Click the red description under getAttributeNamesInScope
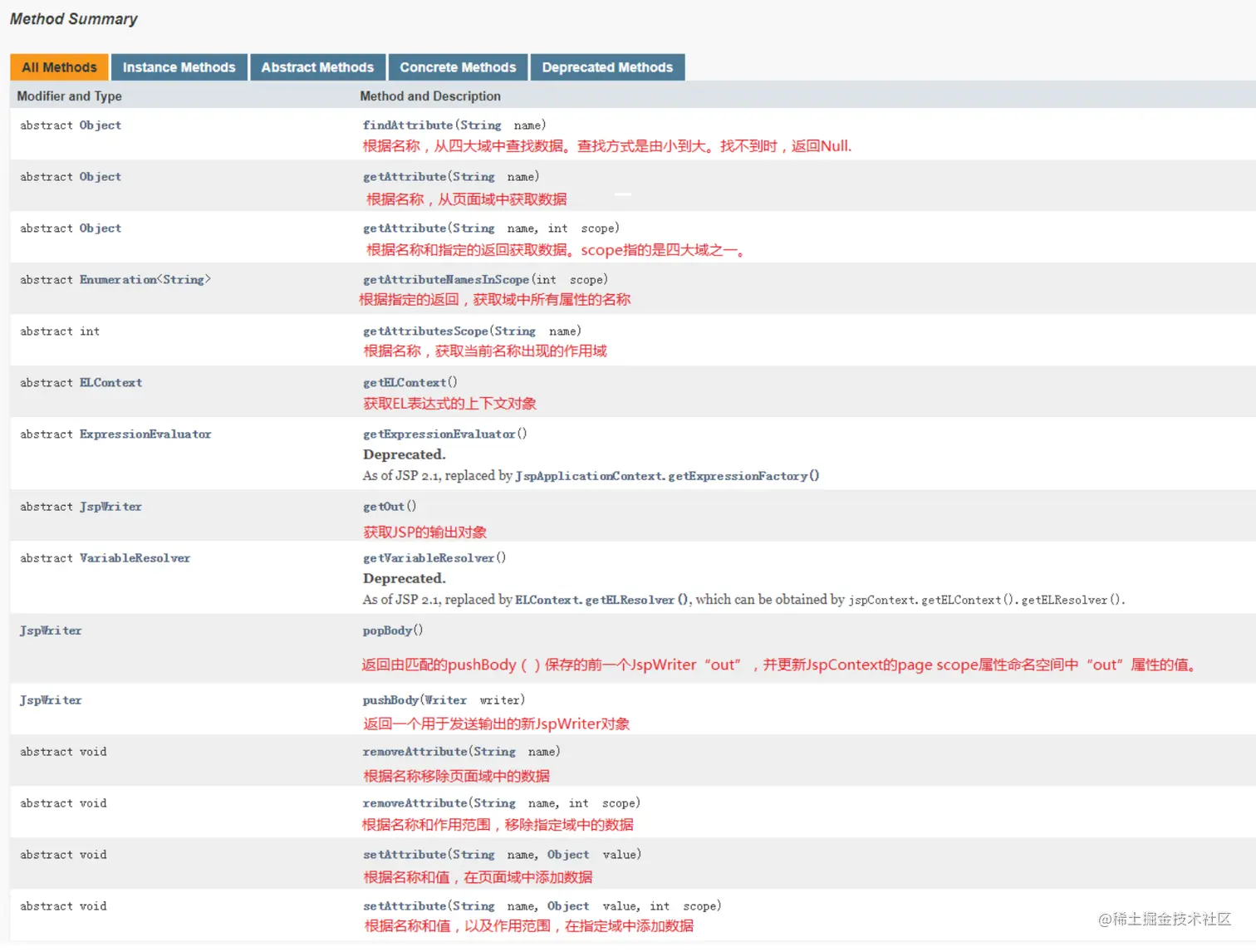Image resolution: width=1256 pixels, height=952 pixels. [x=495, y=300]
